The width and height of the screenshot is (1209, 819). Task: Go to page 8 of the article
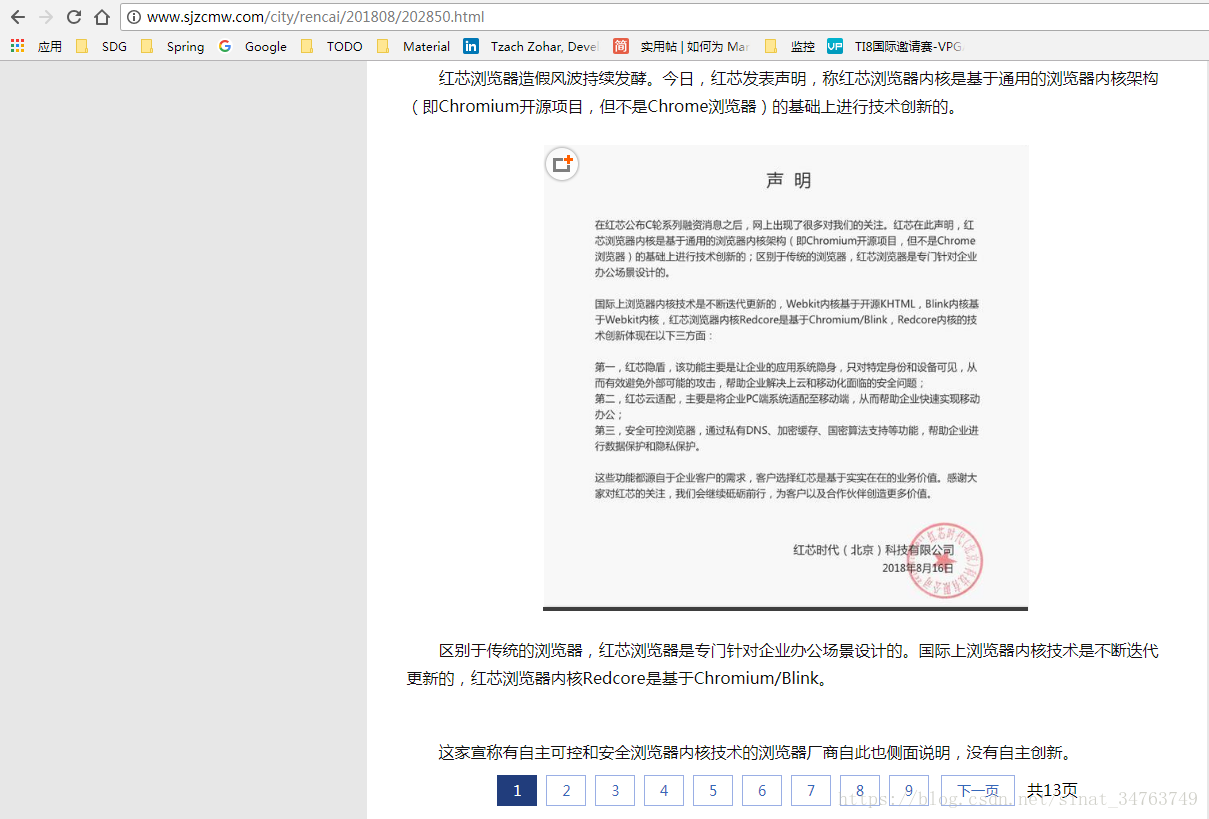[x=860, y=791]
